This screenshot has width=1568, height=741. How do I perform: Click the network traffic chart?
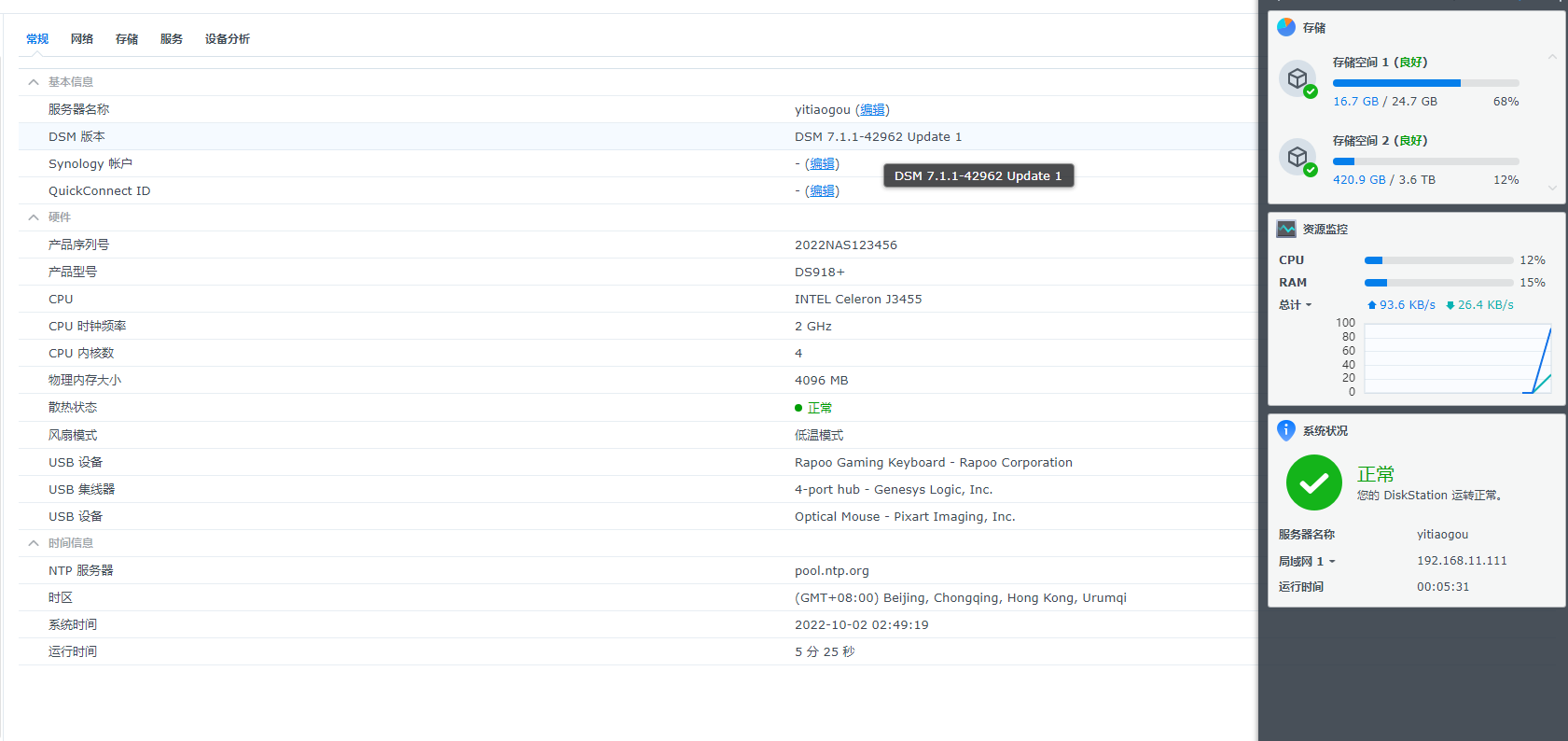click(x=1458, y=358)
